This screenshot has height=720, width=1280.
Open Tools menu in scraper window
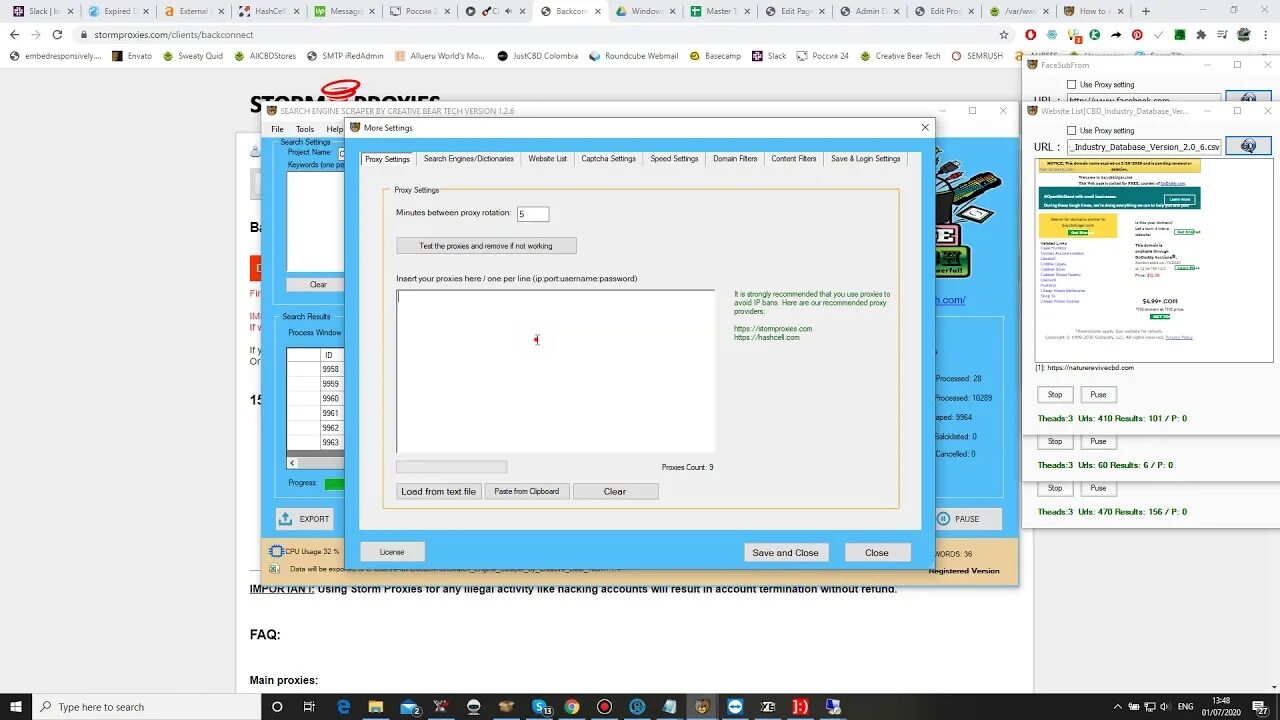[305, 129]
